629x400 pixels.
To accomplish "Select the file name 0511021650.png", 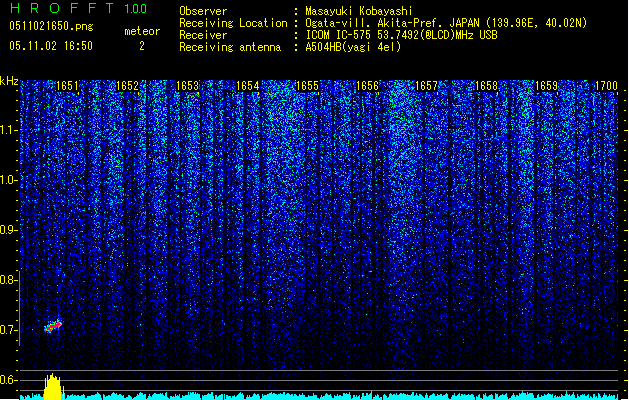I will [x=51, y=26].
